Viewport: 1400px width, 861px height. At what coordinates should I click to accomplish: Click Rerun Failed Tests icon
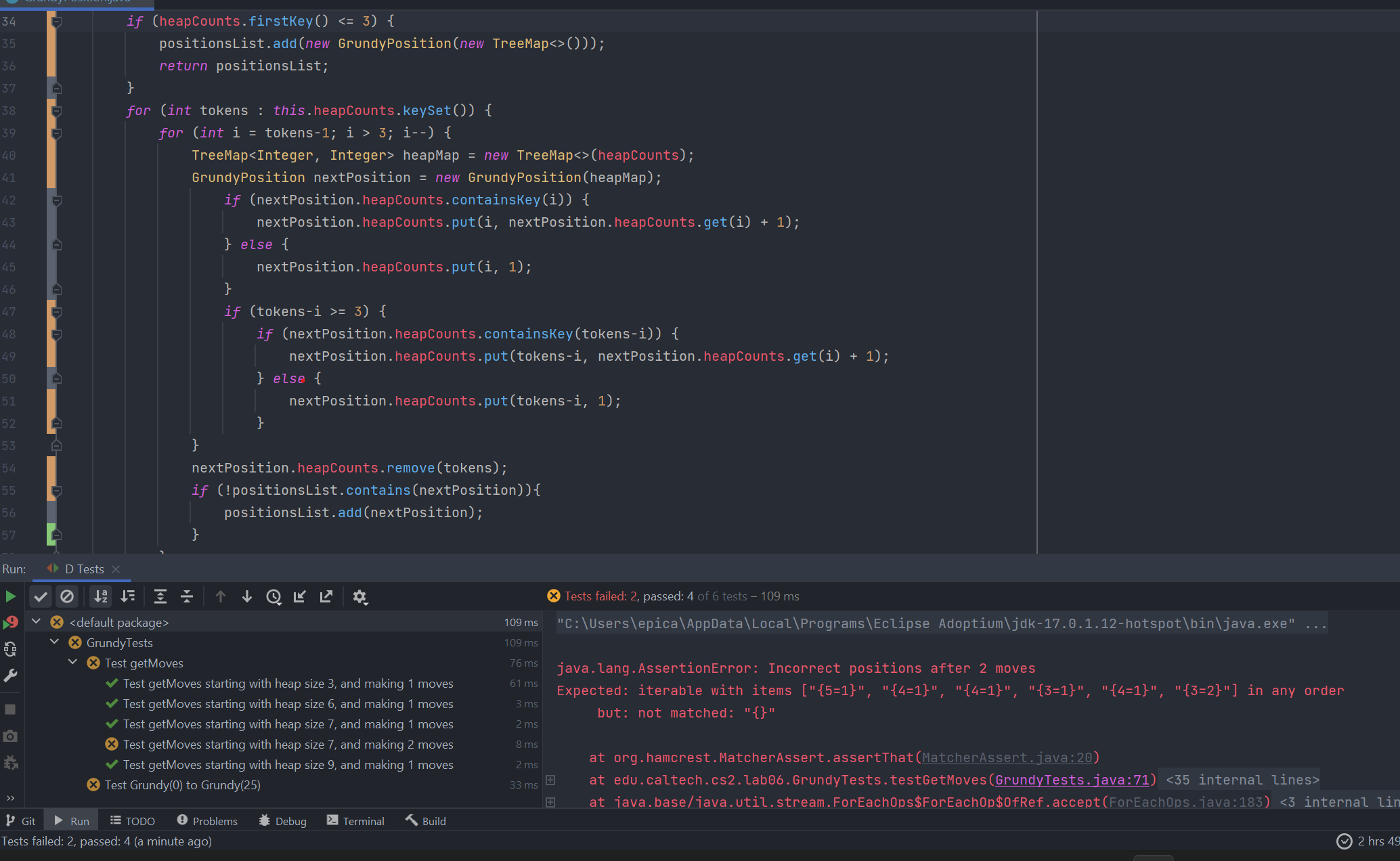point(10,622)
